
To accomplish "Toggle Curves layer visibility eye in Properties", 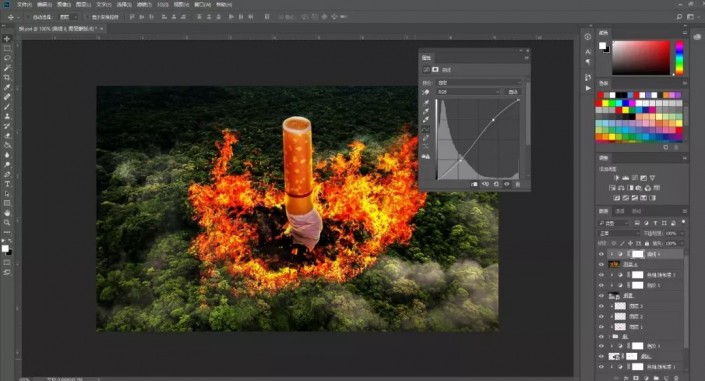I will click(507, 184).
